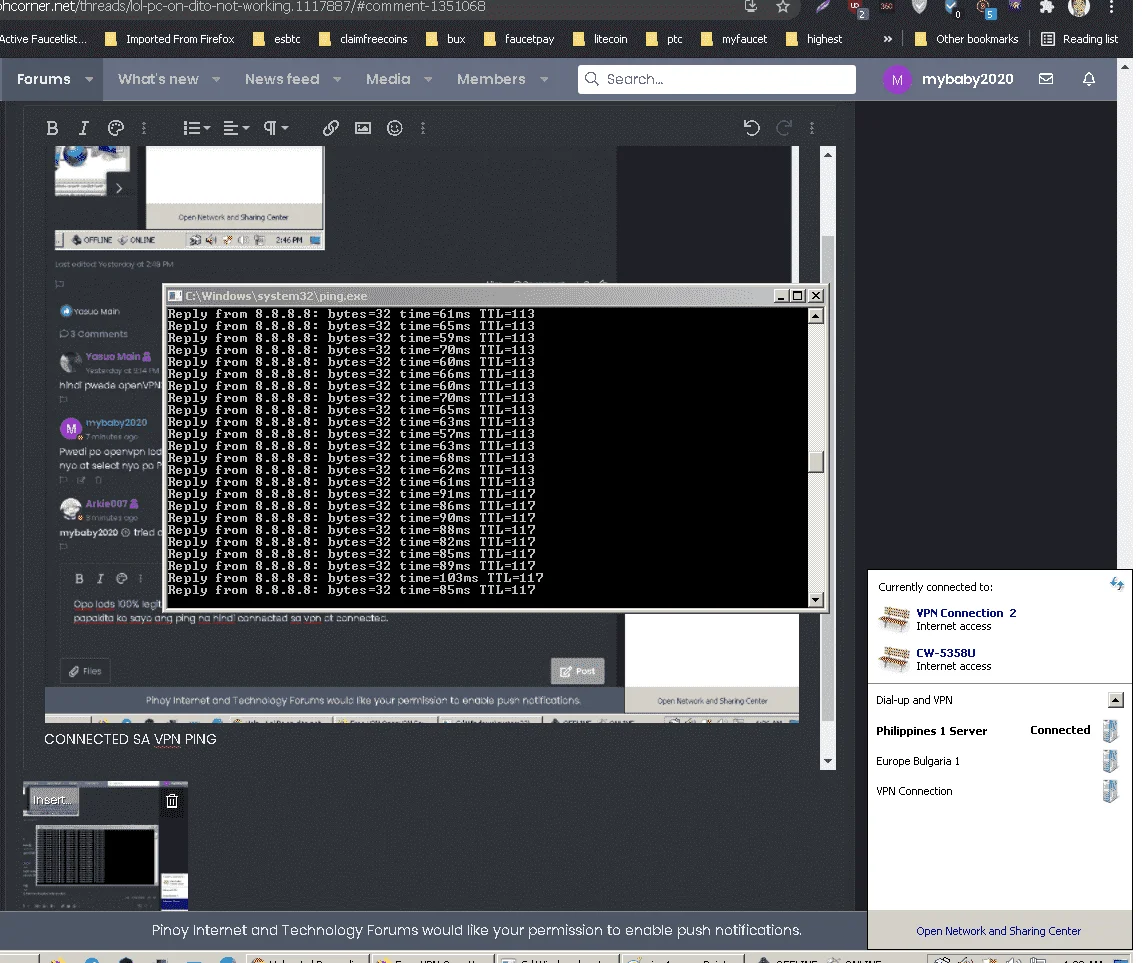Click into the Search field

point(717,79)
